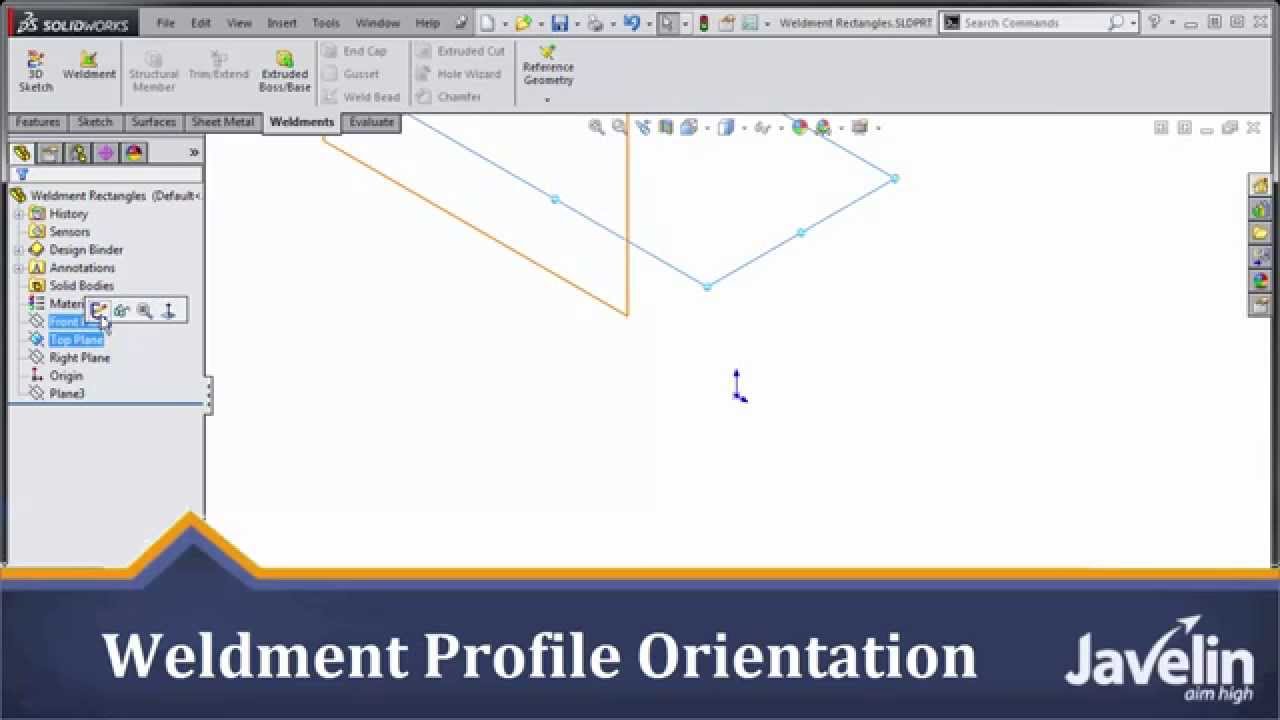Choose the Trim/Extend command
The image size is (1280, 720).
pyautogui.click(x=218, y=66)
